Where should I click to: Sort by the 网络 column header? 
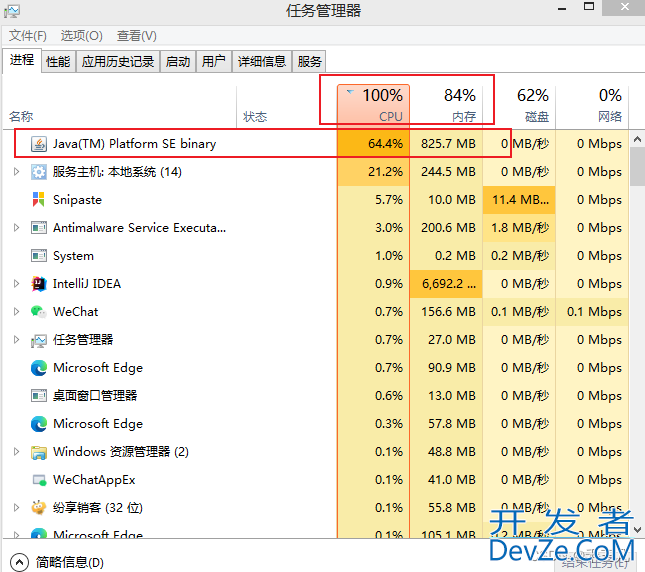point(592,105)
